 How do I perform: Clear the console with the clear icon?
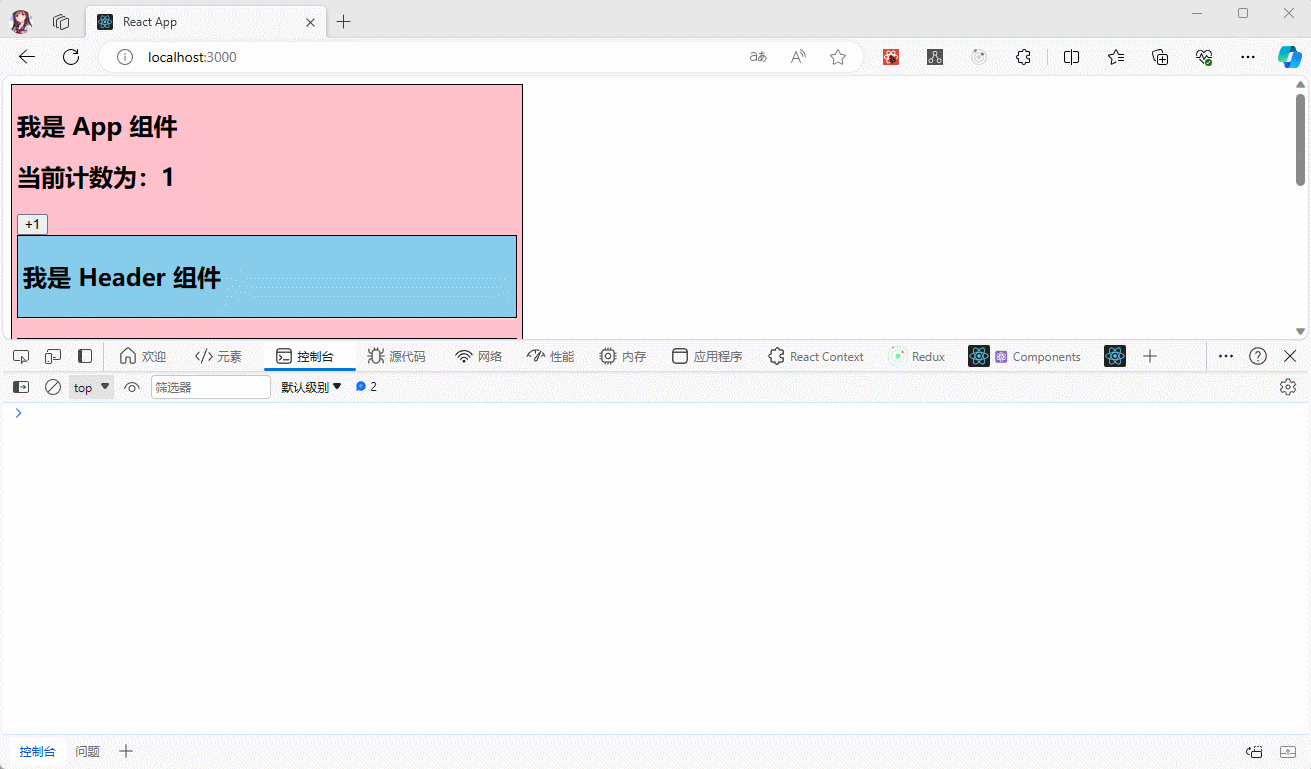tap(53, 387)
